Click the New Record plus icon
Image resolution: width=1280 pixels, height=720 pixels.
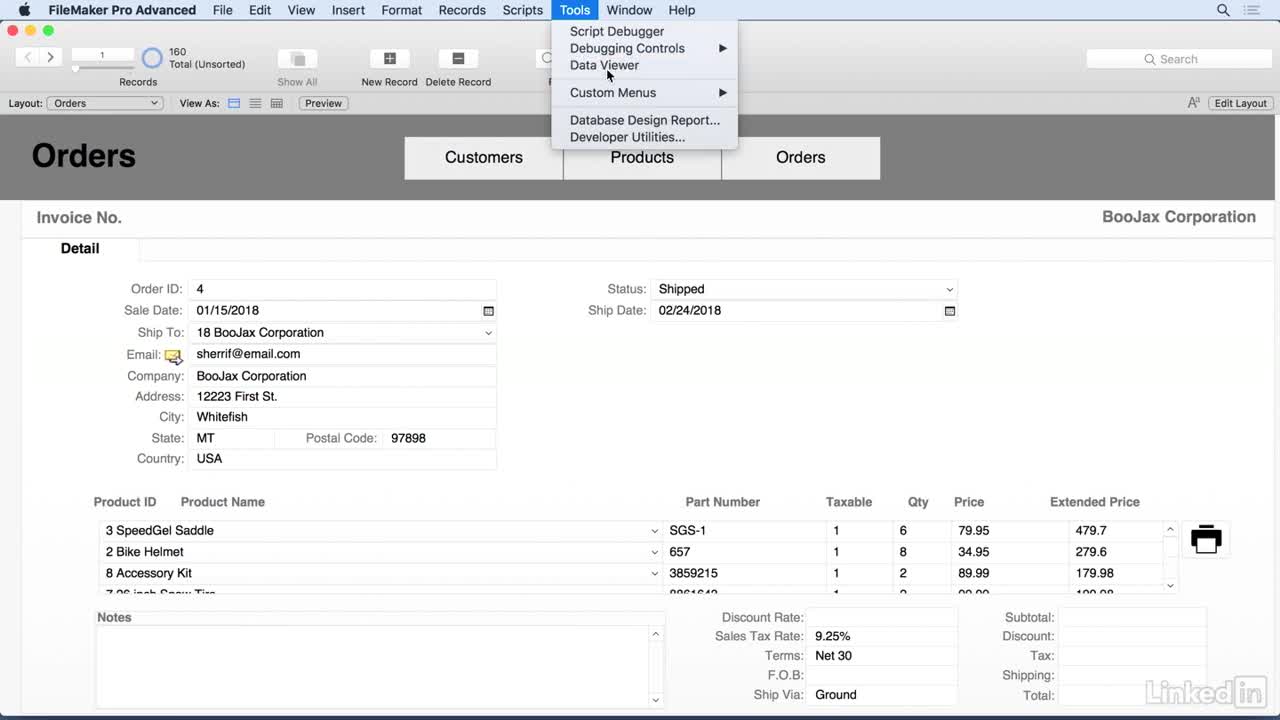390,59
